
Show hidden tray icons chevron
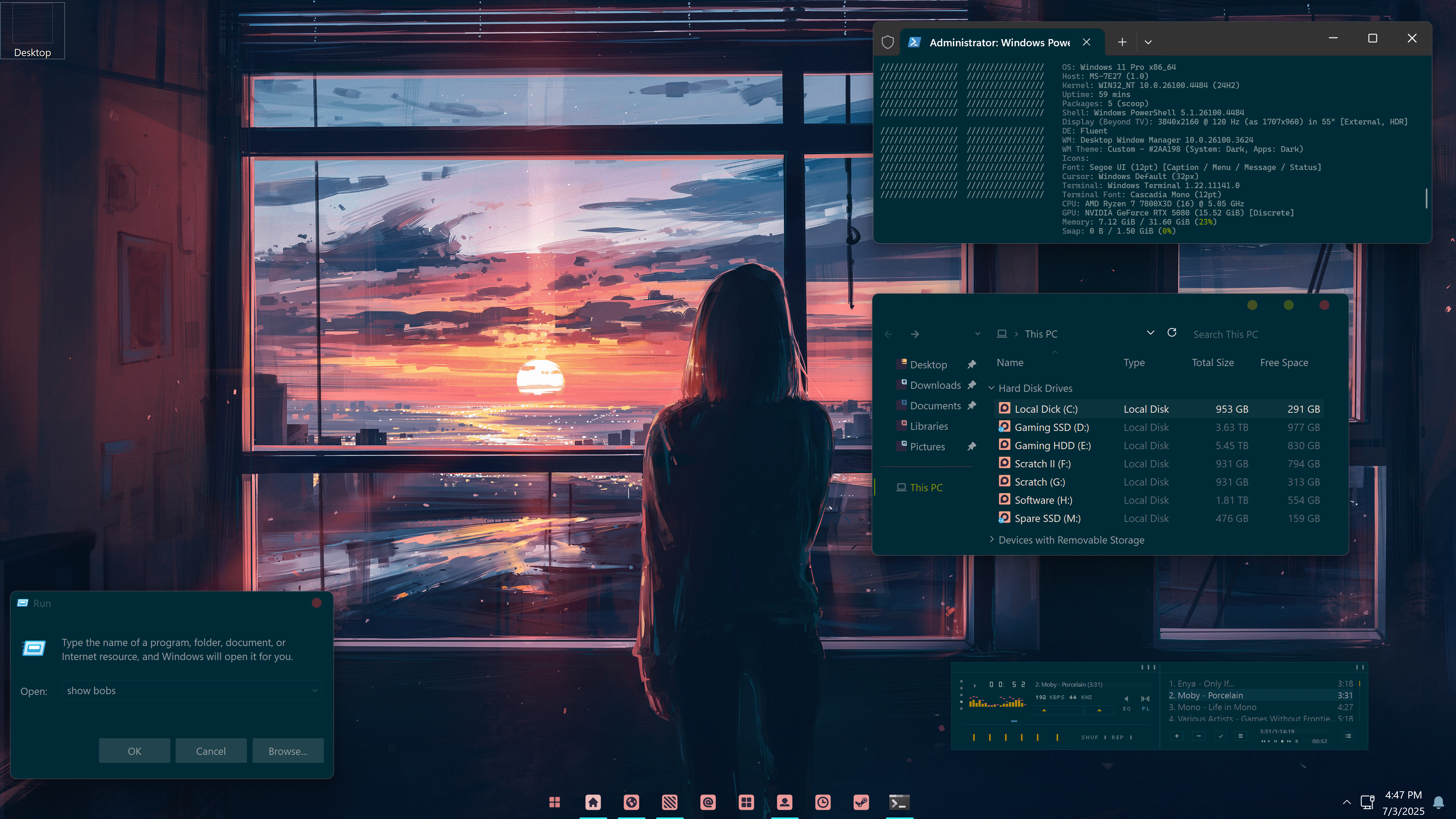click(x=1347, y=802)
